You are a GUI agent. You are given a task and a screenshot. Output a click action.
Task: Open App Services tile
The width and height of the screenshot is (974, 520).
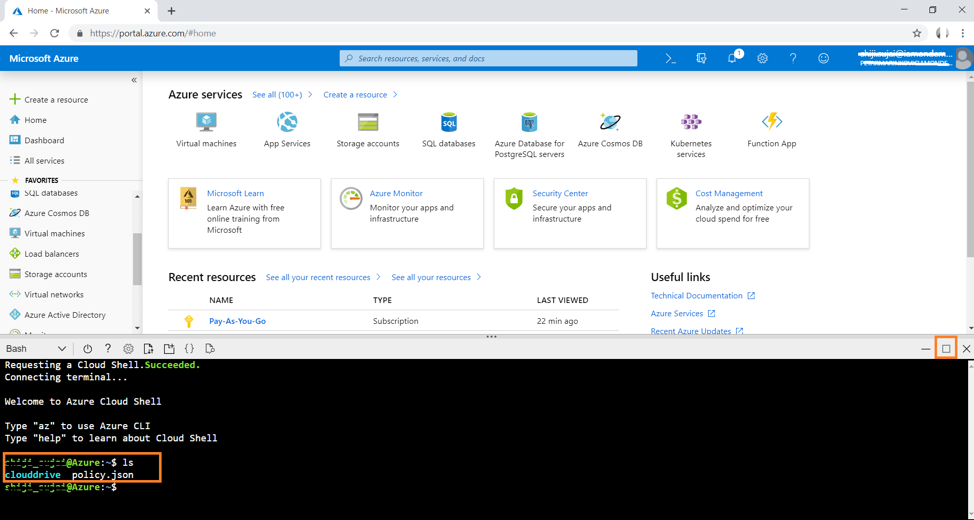click(x=287, y=130)
